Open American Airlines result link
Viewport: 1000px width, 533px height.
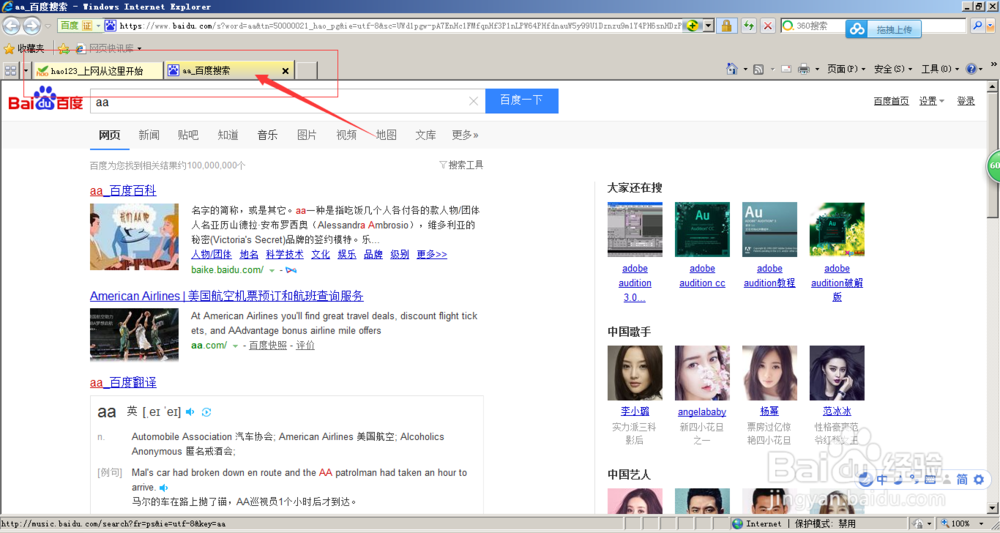pos(226,296)
